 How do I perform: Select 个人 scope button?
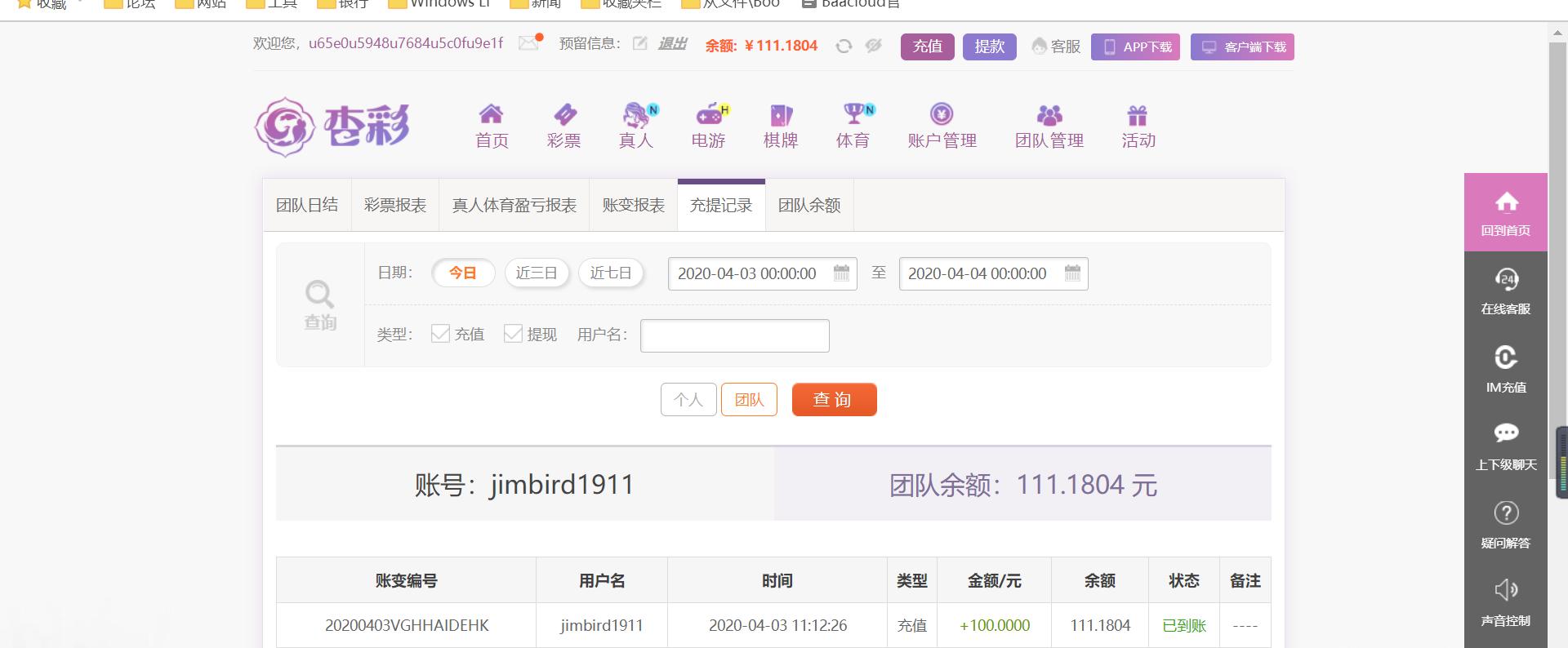(688, 399)
